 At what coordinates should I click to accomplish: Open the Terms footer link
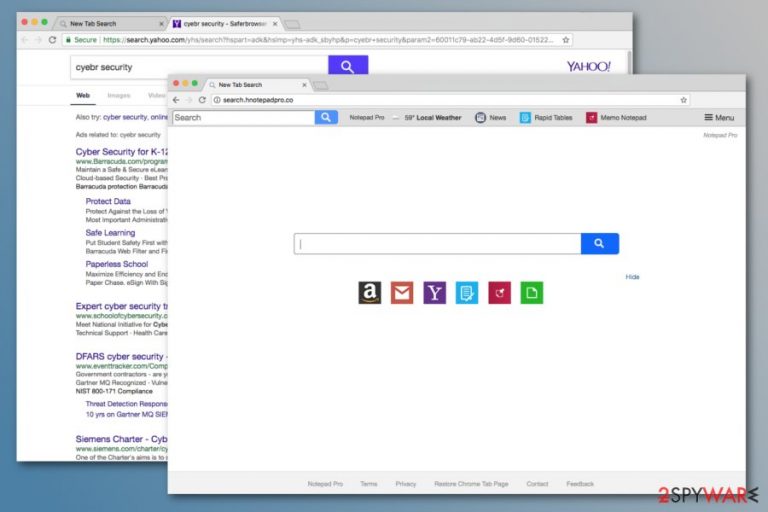(x=369, y=484)
